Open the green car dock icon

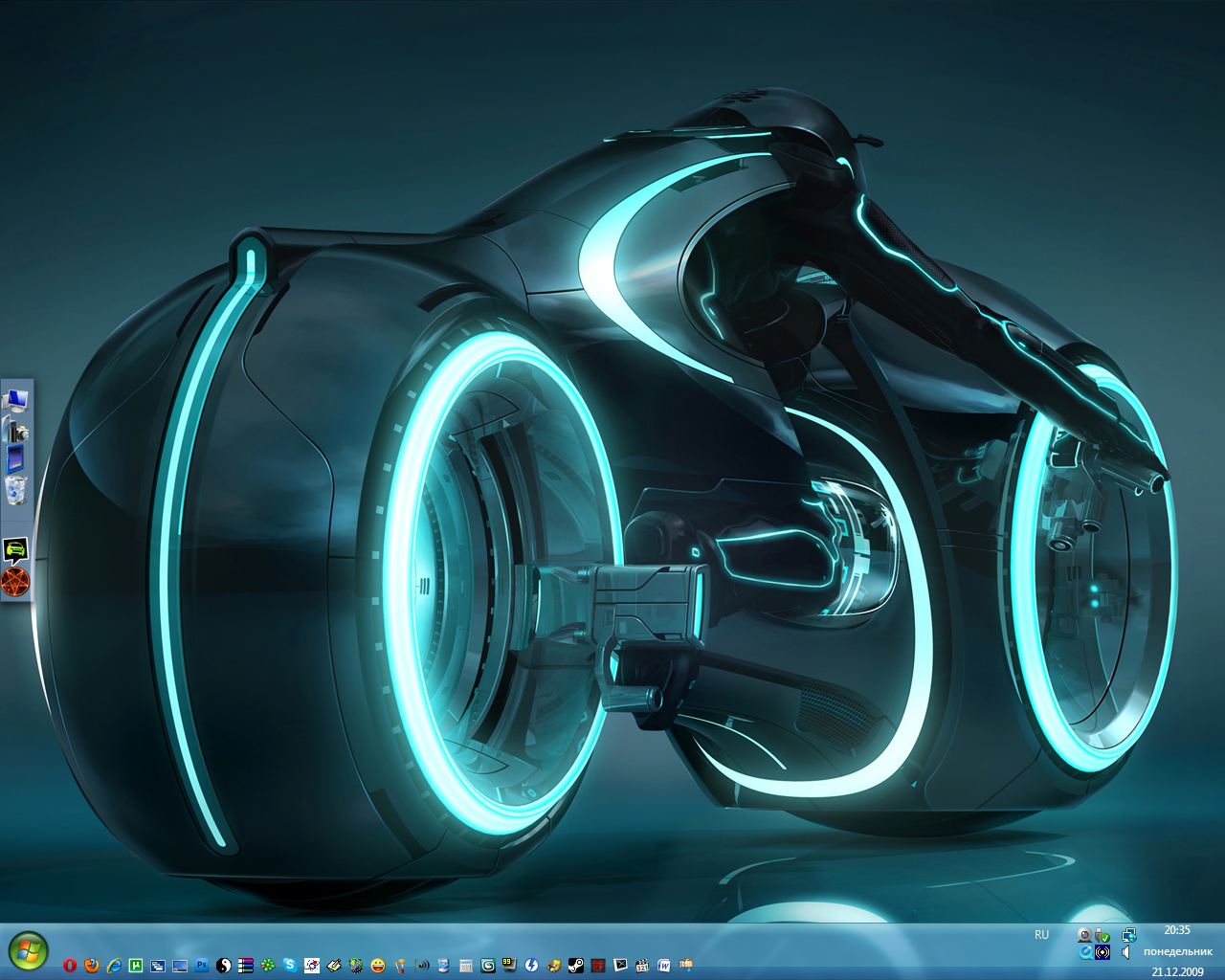tap(15, 549)
